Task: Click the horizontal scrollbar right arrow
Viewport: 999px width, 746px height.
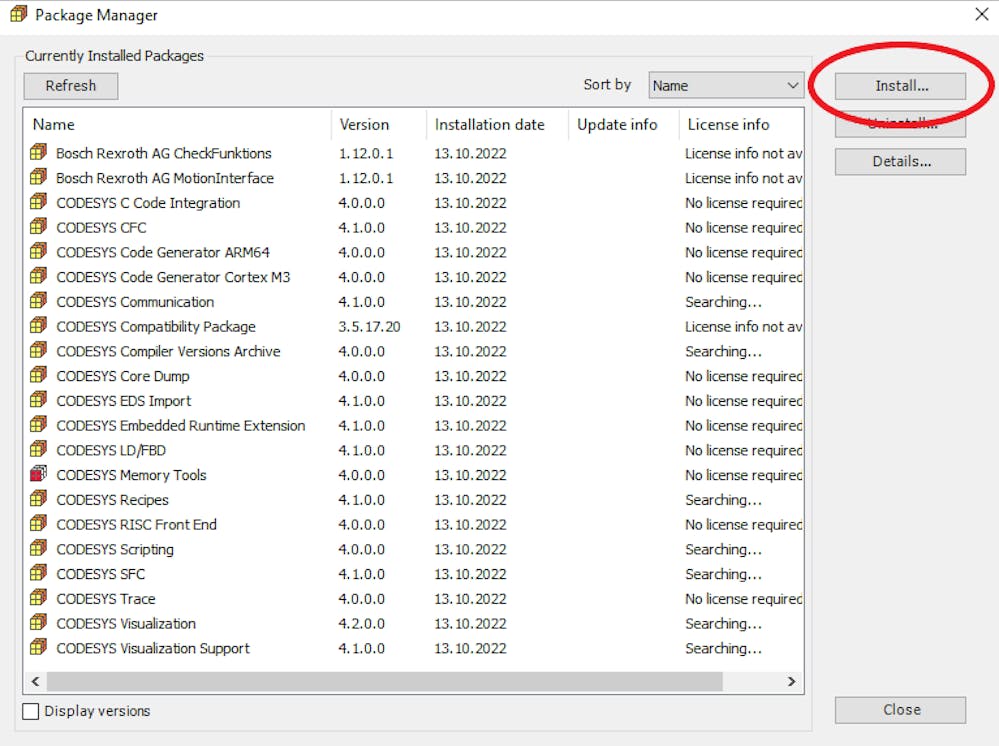Action: point(791,682)
